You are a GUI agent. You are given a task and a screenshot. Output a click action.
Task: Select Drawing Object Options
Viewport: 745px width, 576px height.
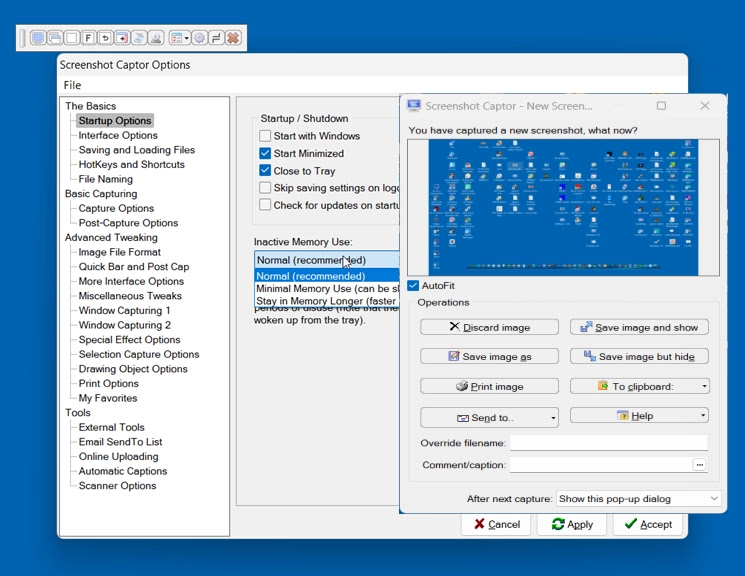133,369
